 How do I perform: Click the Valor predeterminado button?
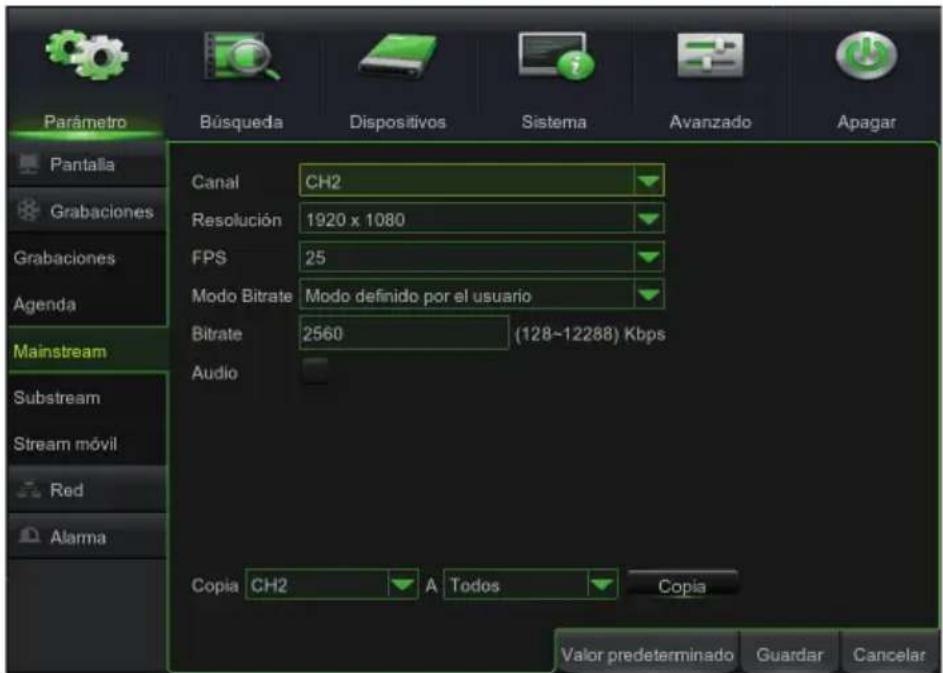tap(647, 654)
